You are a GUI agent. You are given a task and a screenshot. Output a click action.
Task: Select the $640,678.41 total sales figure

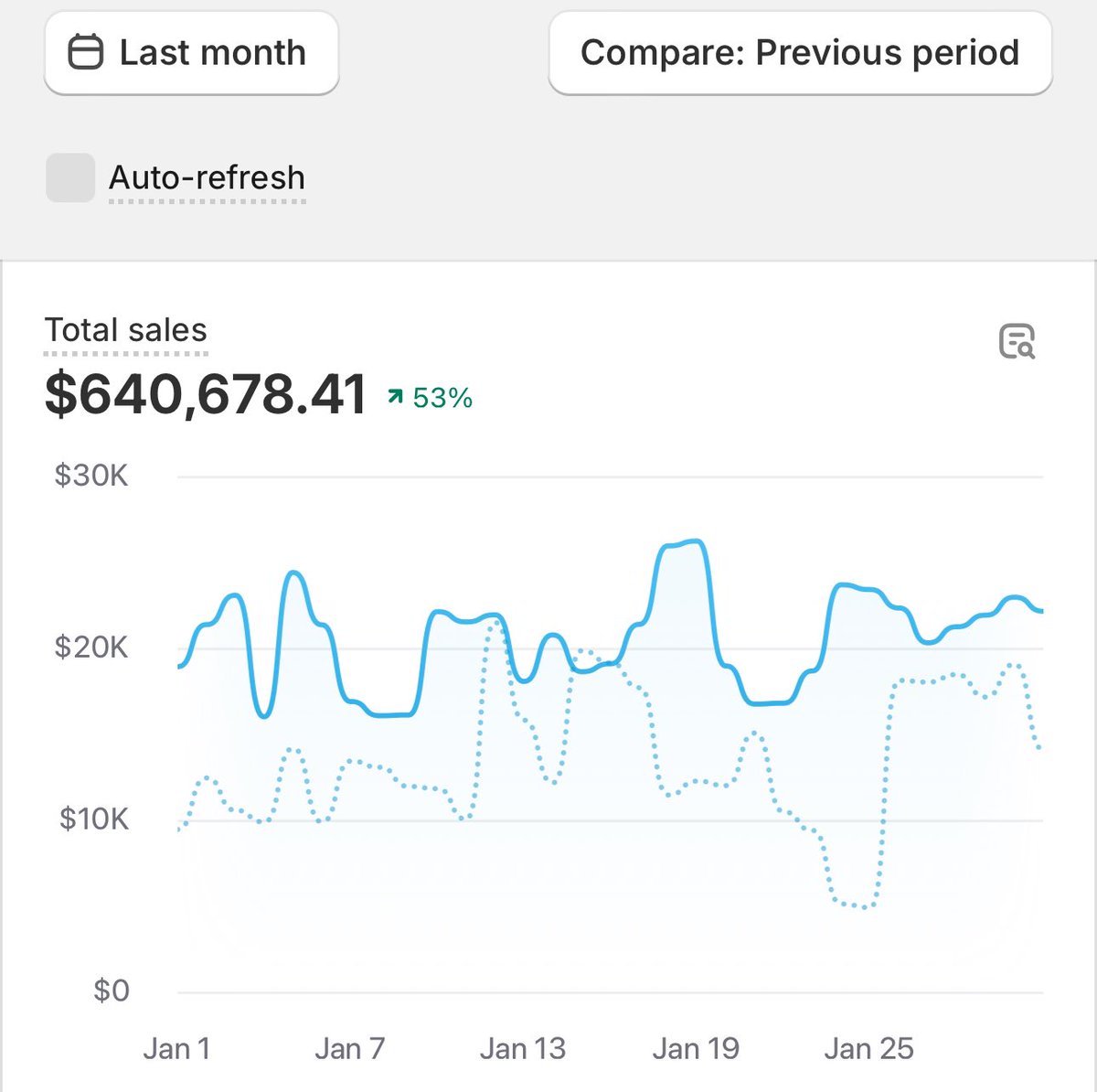coord(203,395)
